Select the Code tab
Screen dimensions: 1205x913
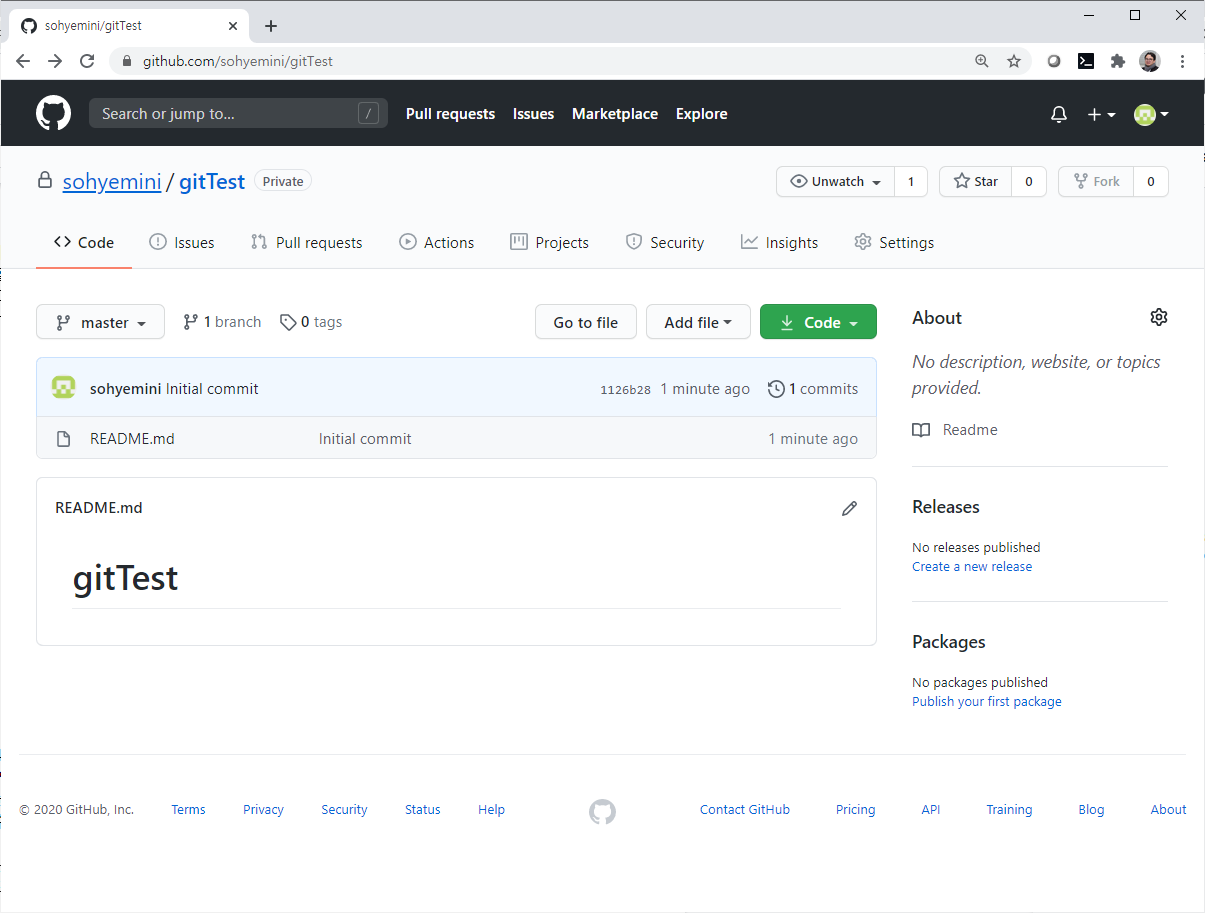coord(84,242)
